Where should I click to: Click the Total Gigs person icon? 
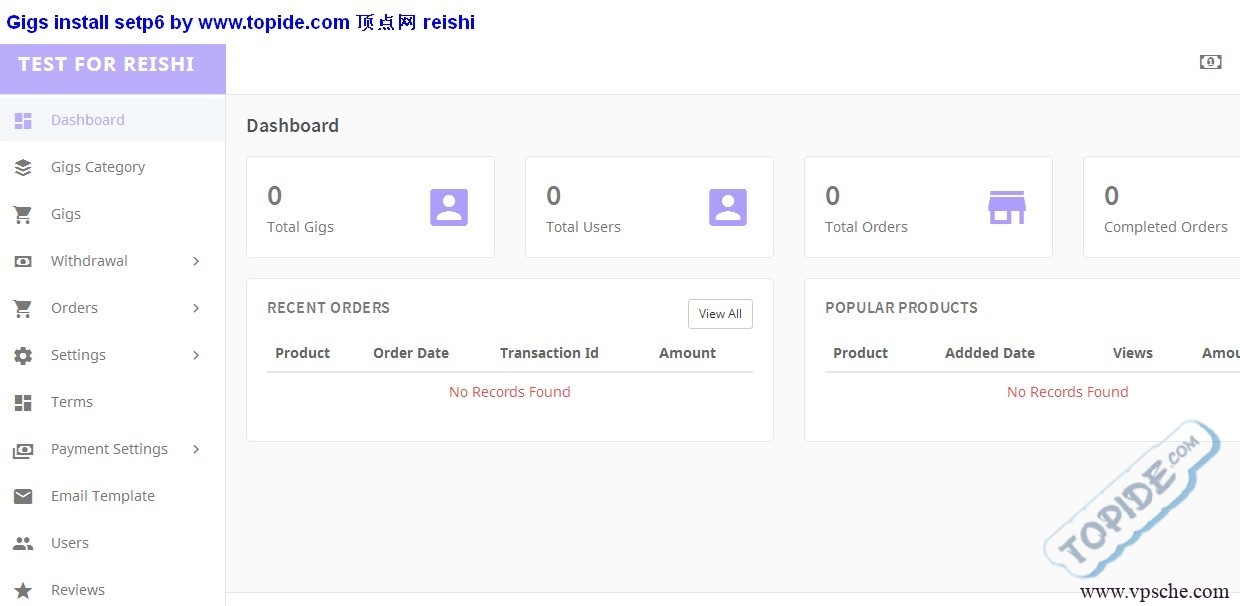[x=449, y=207]
